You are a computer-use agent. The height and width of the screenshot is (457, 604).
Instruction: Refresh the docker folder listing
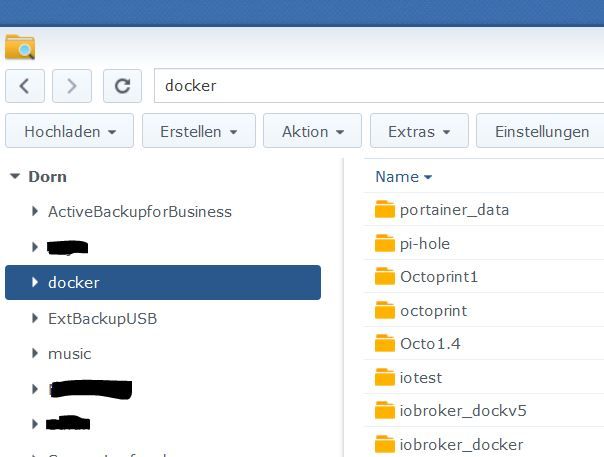(122, 86)
